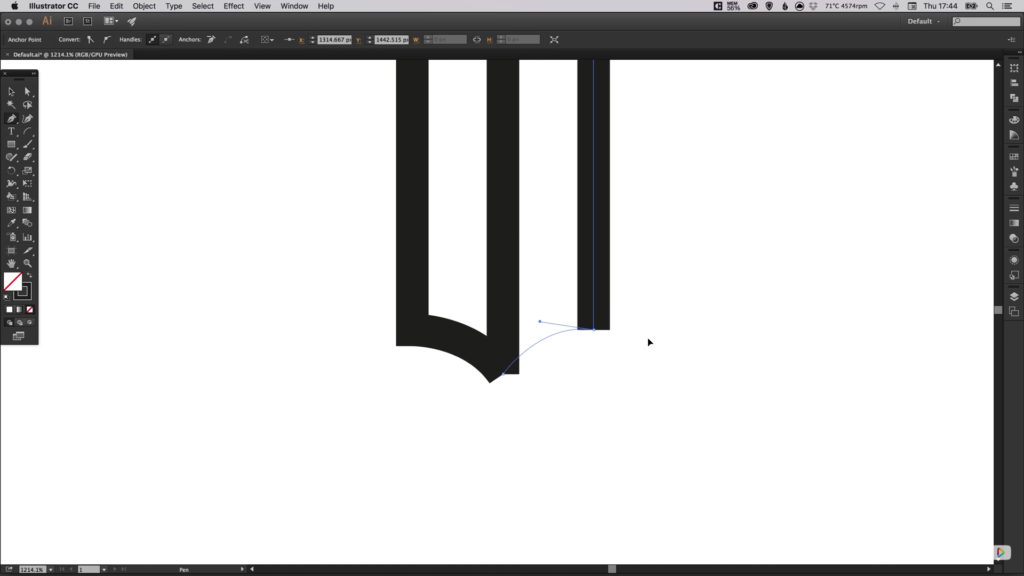Open the Layers panel icon
Screen dimensions: 1024x576
click(x=1014, y=296)
